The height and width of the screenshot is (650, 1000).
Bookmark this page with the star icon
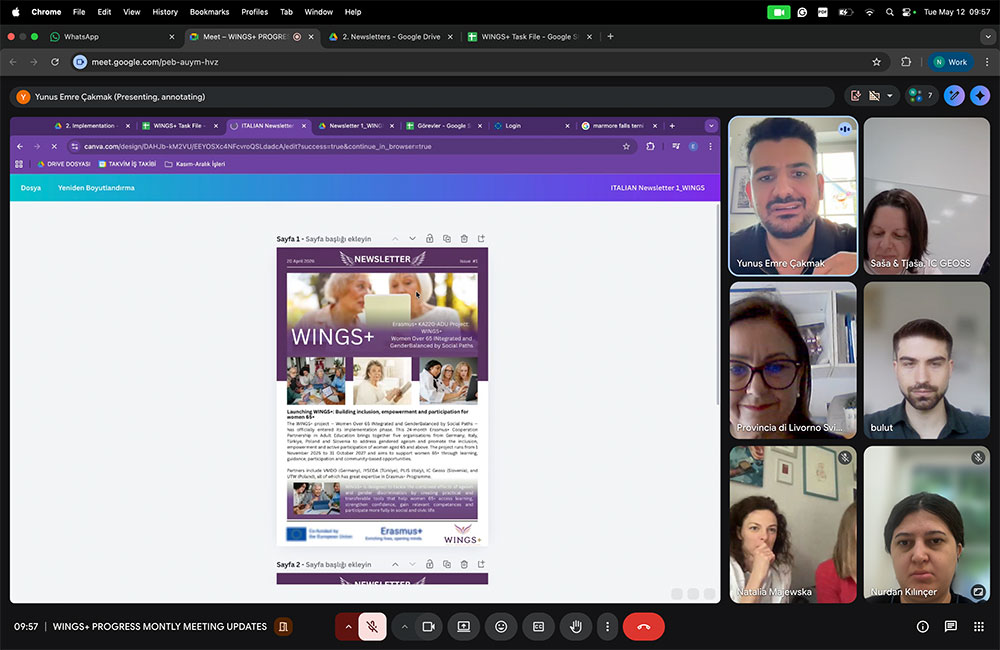[876, 62]
